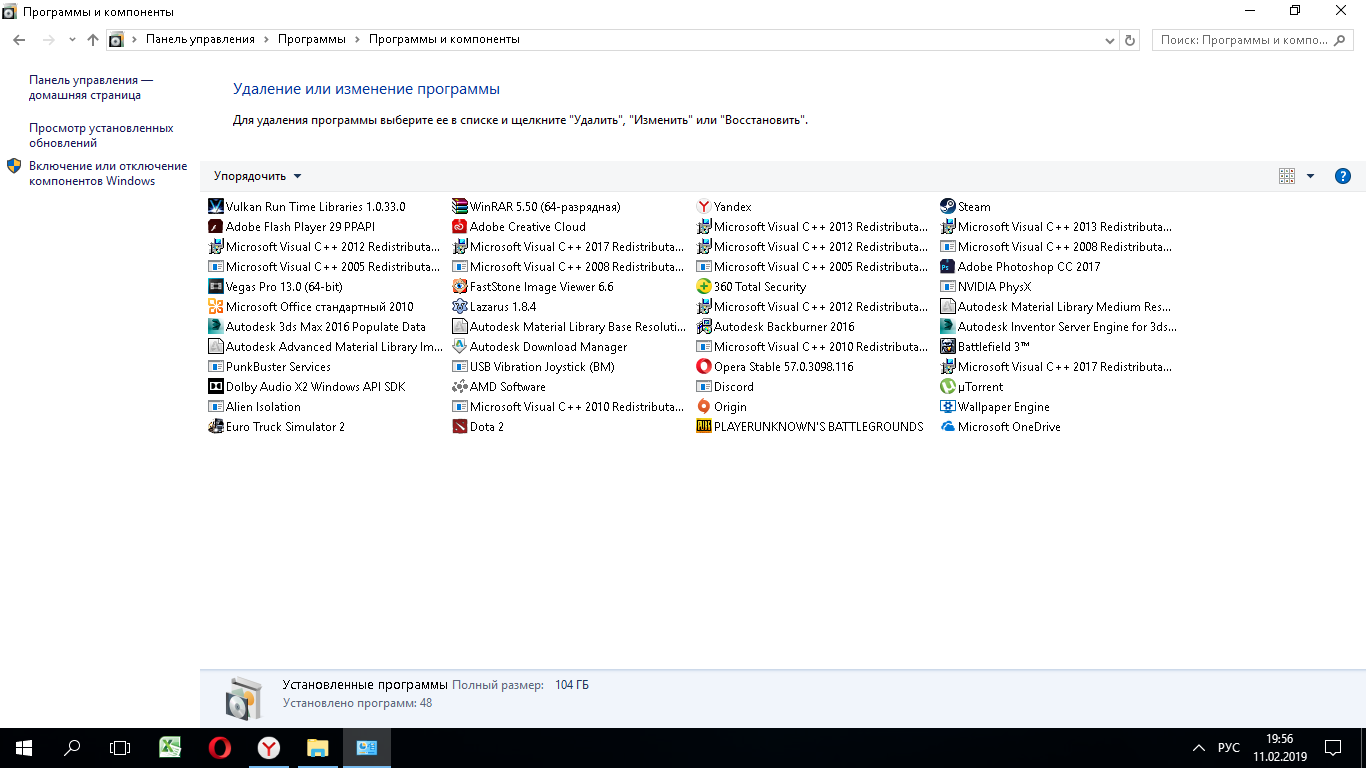Click the Opera Stable icon in list
The image size is (1366, 768).
coord(704,367)
